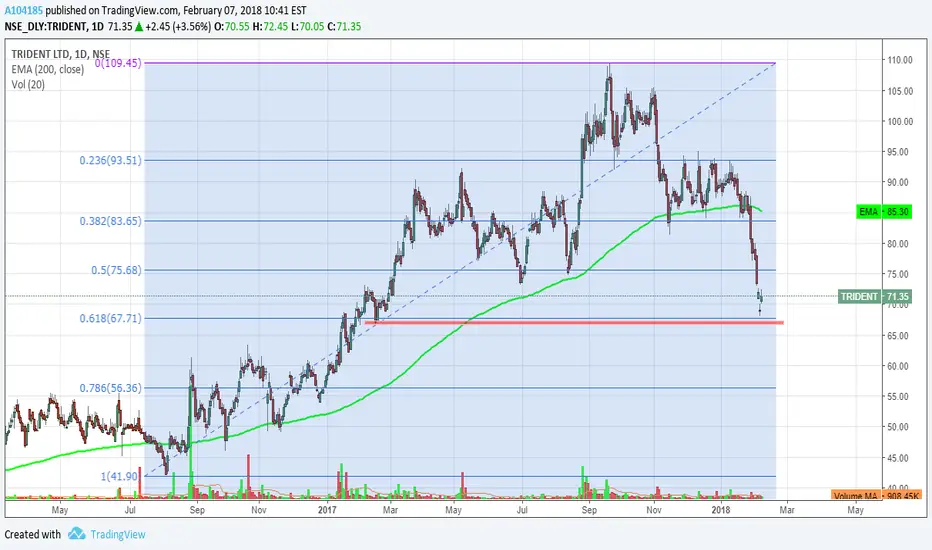Click the TRIDENT LTD, 1D, NSE legend

[61, 54]
